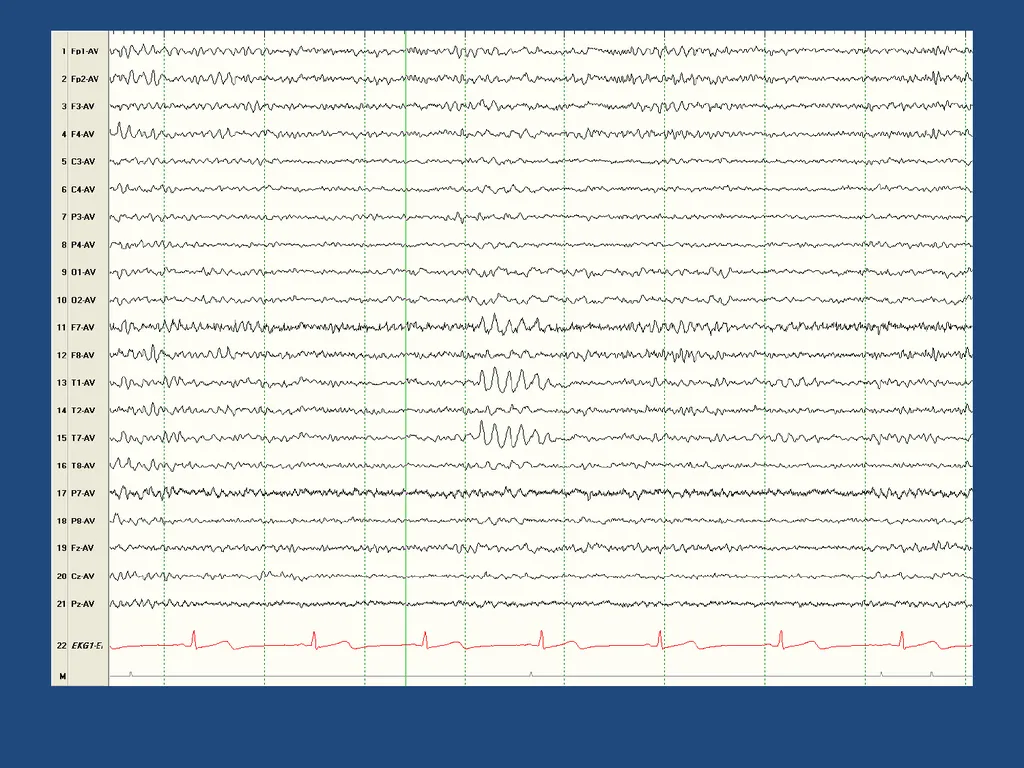
Task: Select channel label 4 F4-AV
Action: point(78,135)
